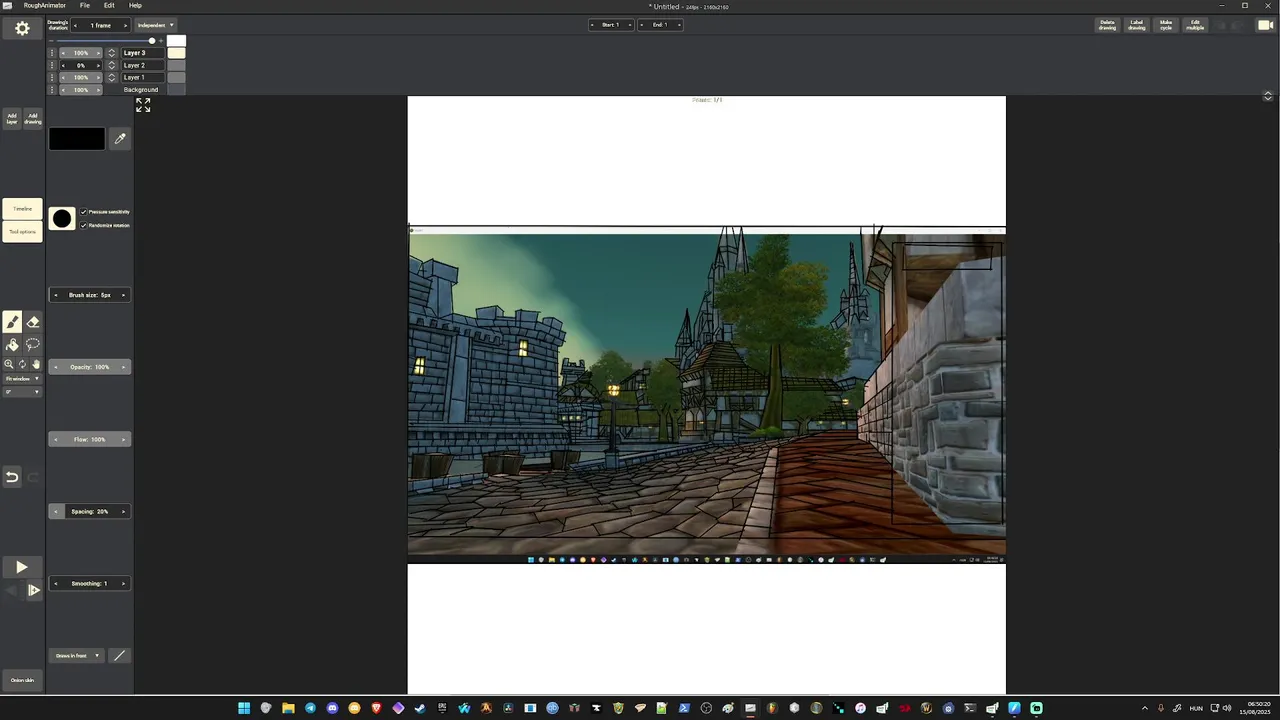Open File Explorer from the taskbar
1280x720 pixels.
tap(288, 708)
